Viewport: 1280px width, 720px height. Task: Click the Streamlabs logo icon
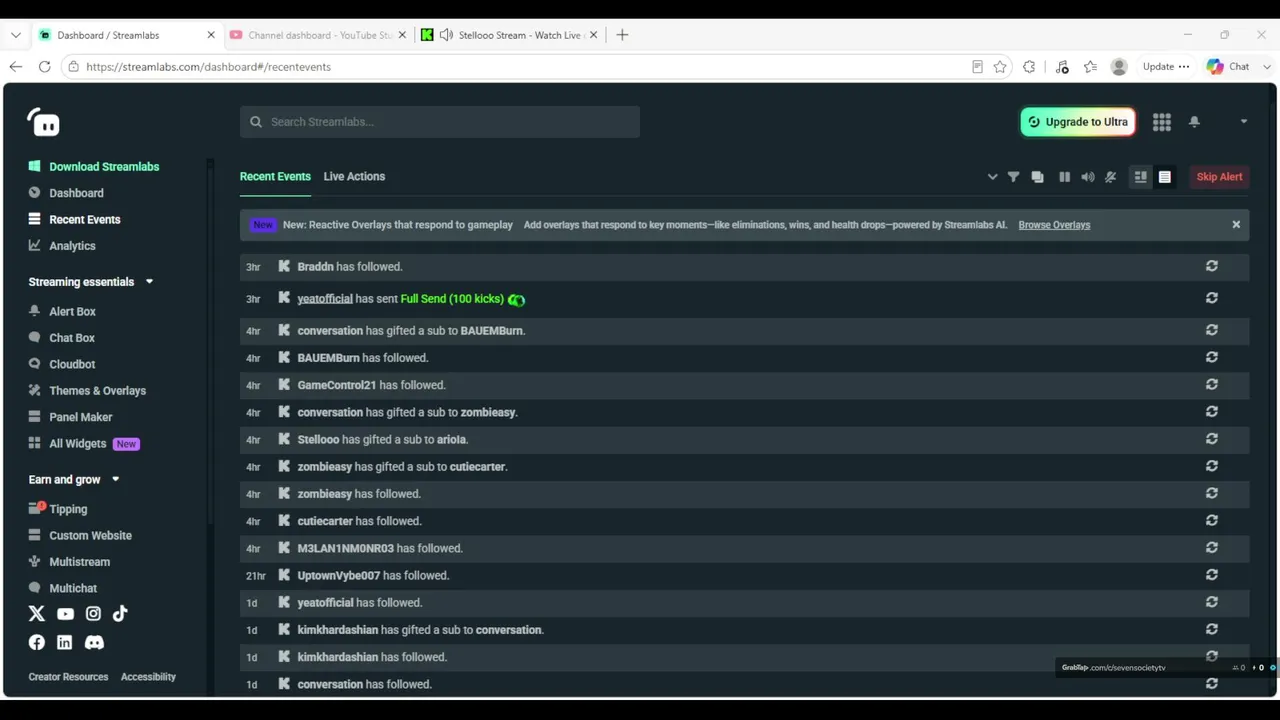44,122
